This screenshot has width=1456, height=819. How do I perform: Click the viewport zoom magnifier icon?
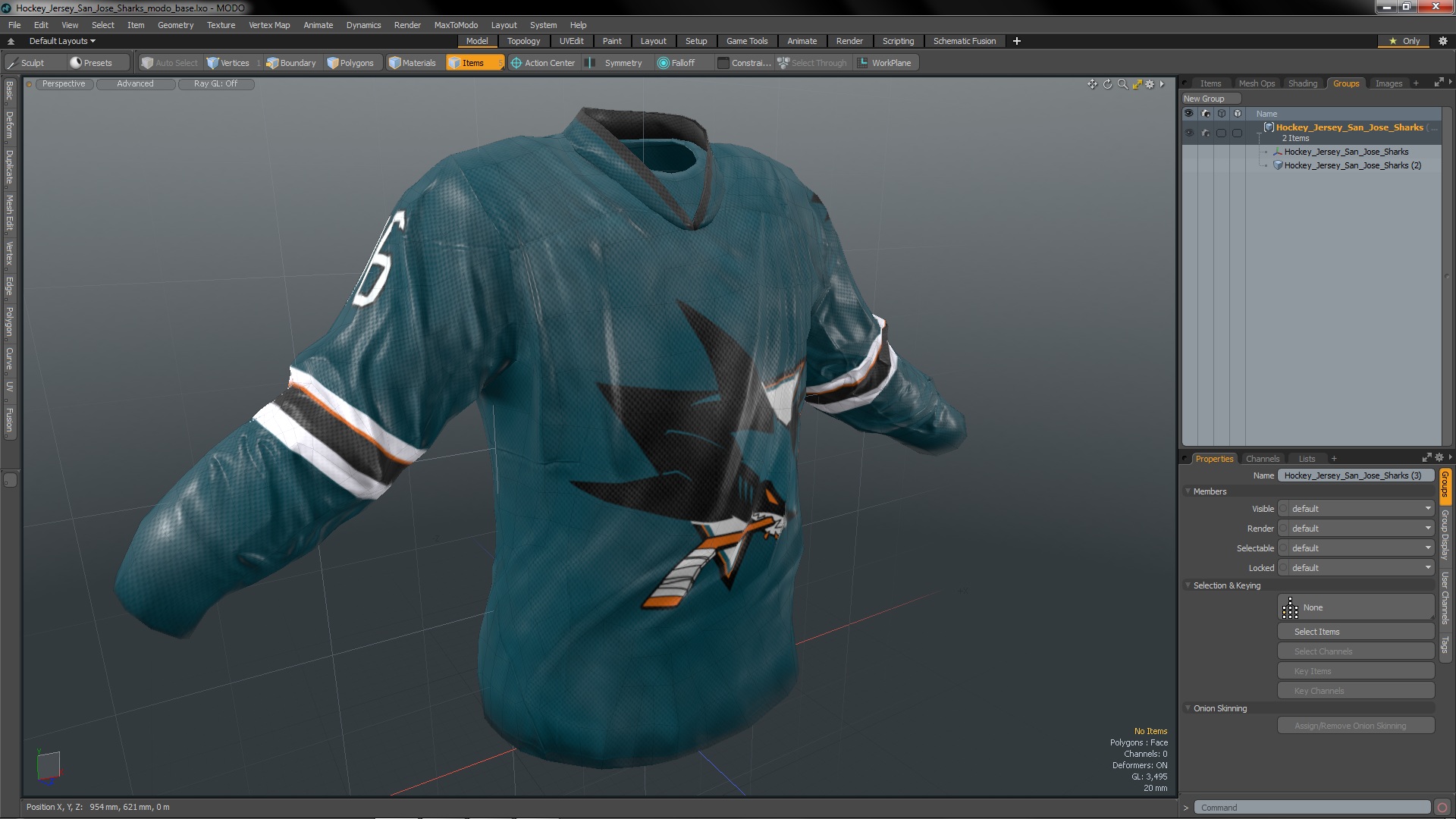1122,84
